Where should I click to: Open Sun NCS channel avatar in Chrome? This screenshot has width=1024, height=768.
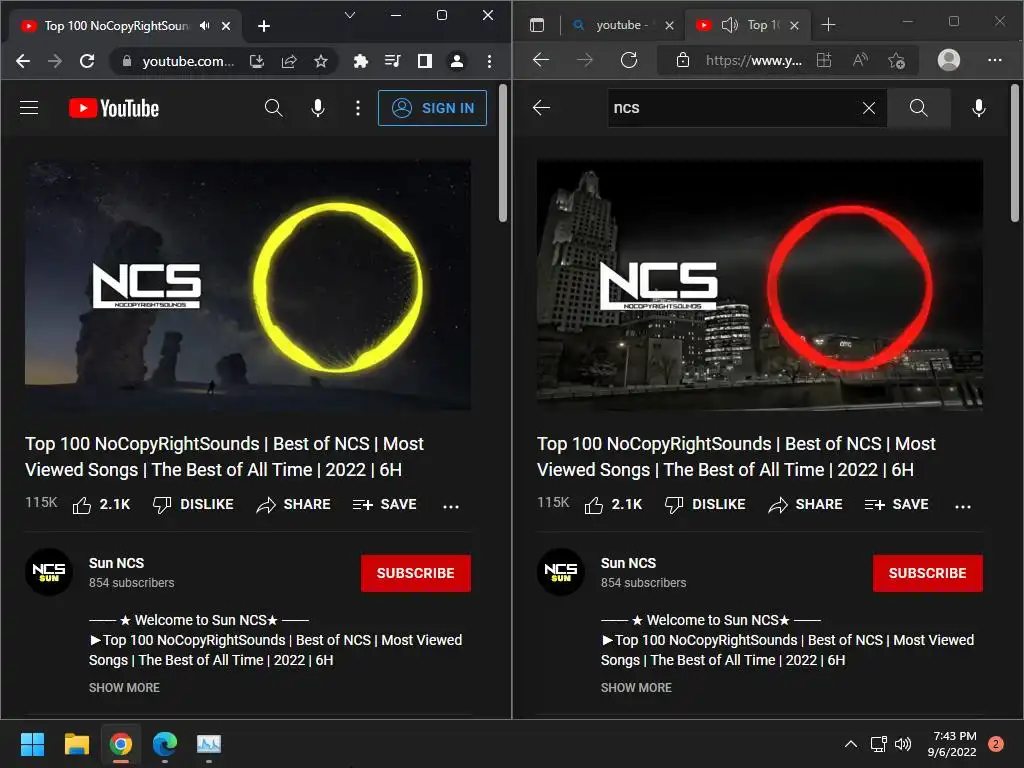tap(48, 572)
